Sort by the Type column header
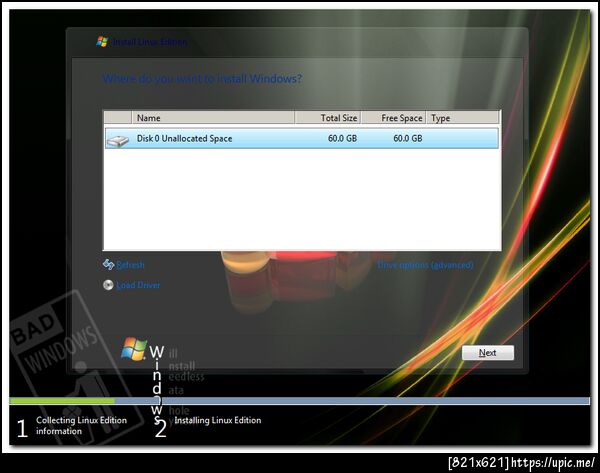 [463, 118]
